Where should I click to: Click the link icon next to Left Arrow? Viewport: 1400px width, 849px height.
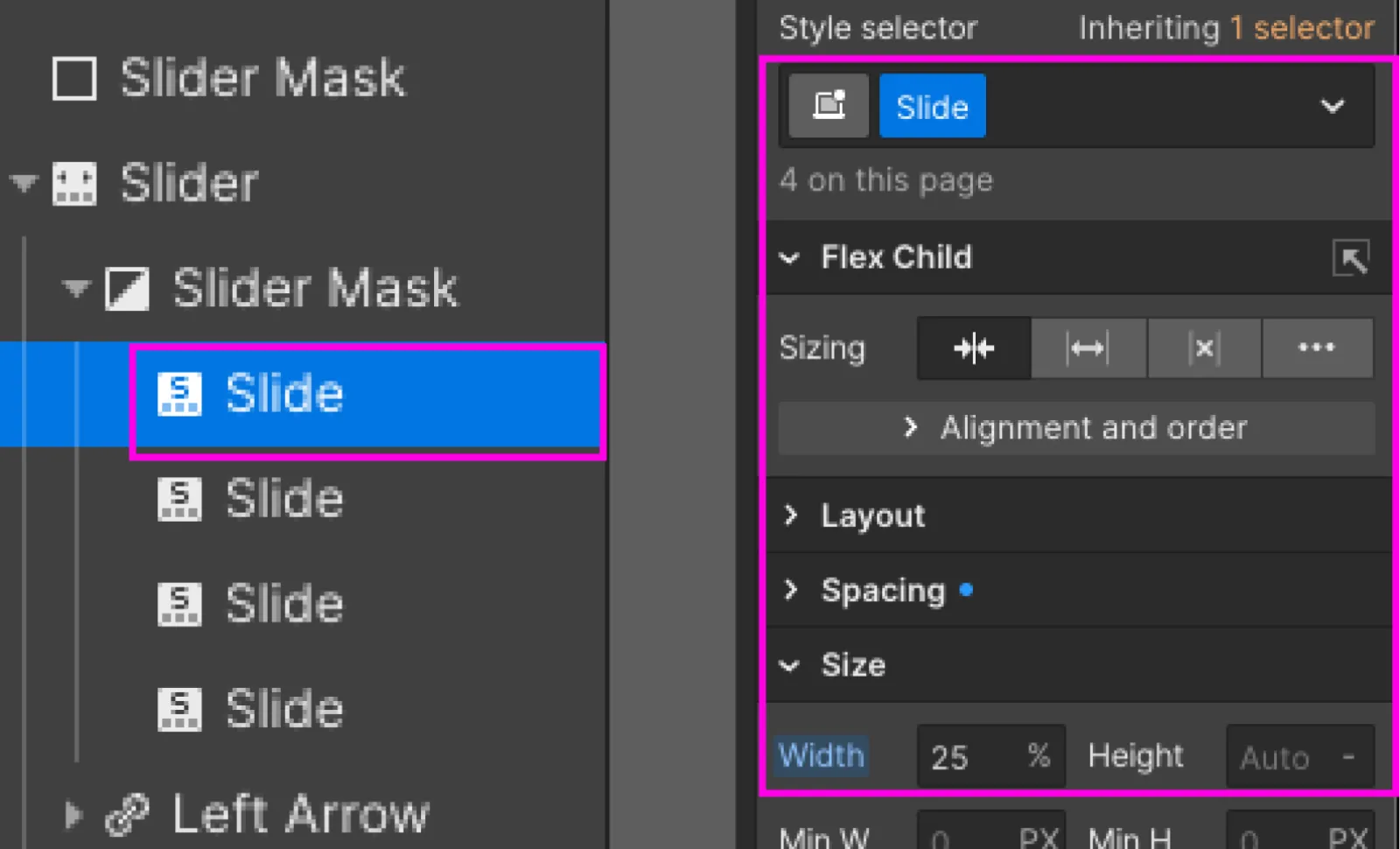(x=128, y=812)
